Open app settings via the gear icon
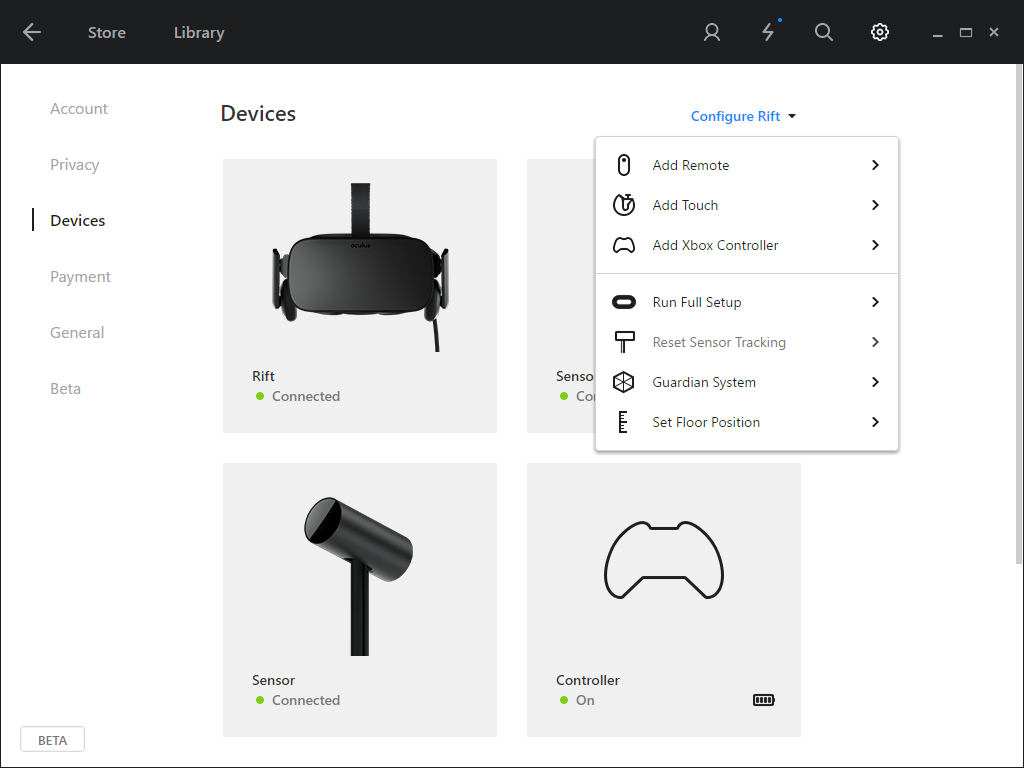 pos(880,32)
